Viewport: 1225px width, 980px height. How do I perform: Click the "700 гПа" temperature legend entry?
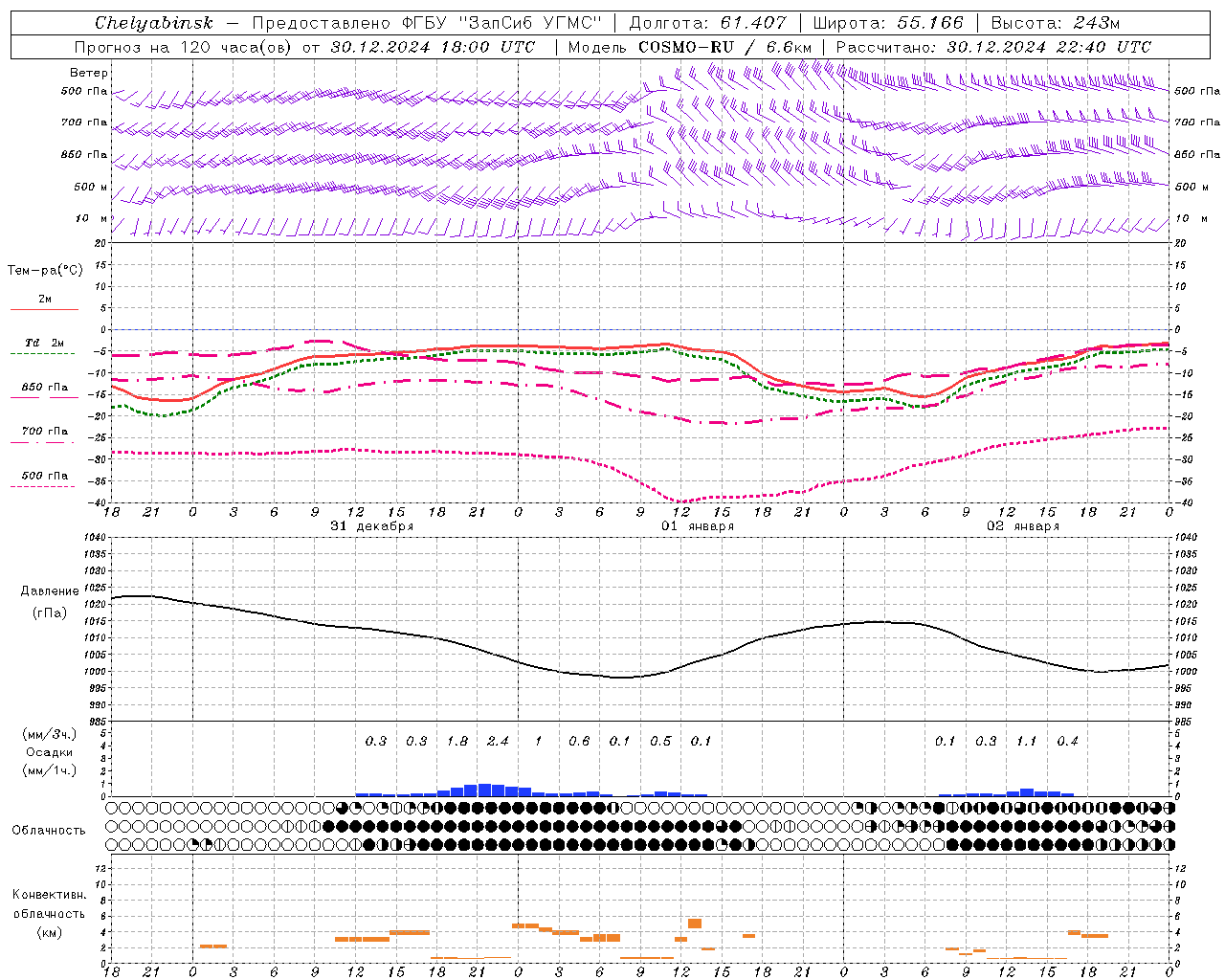pos(45,431)
